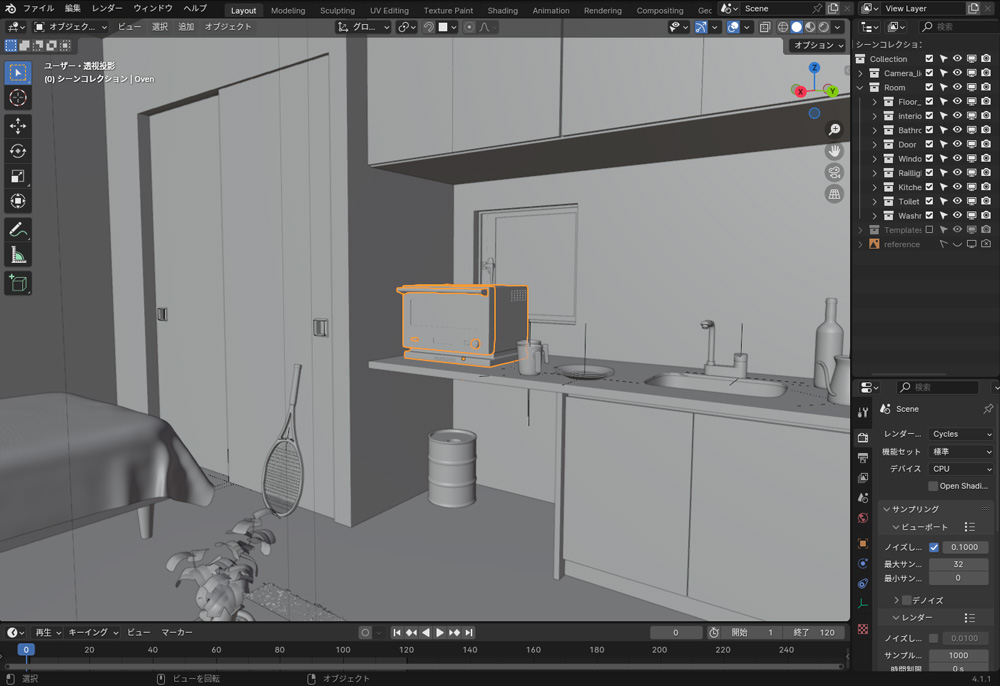Viewport: 1000px width, 686px height.
Task: Collapse the サンプリング panel
Action: pos(914,509)
